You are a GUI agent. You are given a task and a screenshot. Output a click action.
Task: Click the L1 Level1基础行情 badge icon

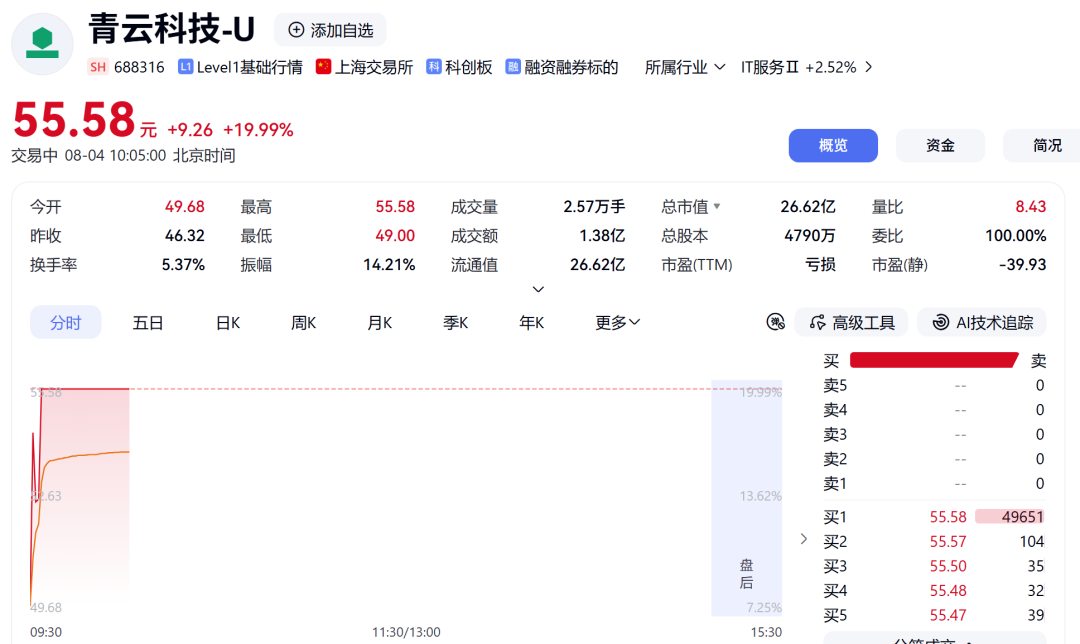[185, 67]
